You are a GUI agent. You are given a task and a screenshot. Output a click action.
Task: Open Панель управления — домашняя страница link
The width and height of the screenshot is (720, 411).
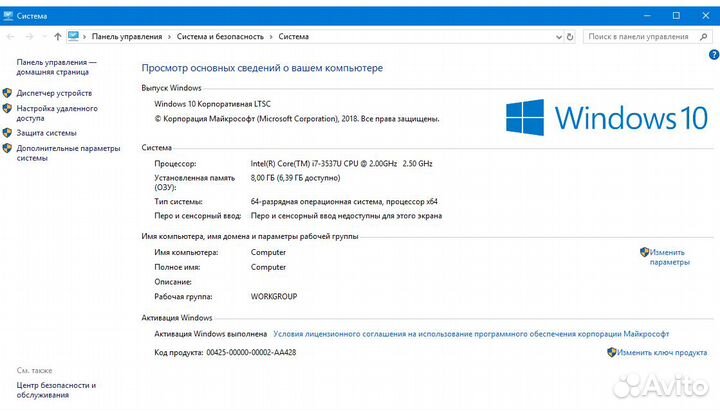[x=56, y=67]
